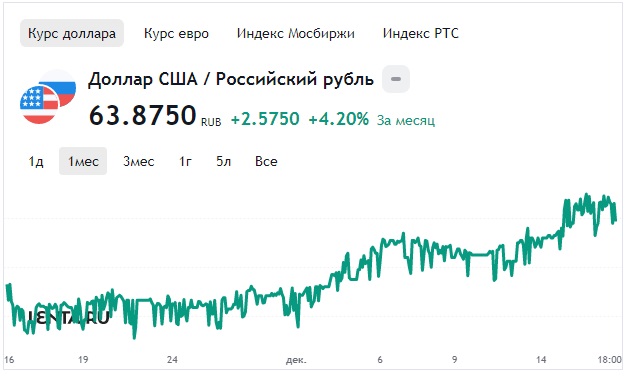The width and height of the screenshot is (630, 380).
Task: Open the Индекс РТС tab
Action: click(421, 33)
